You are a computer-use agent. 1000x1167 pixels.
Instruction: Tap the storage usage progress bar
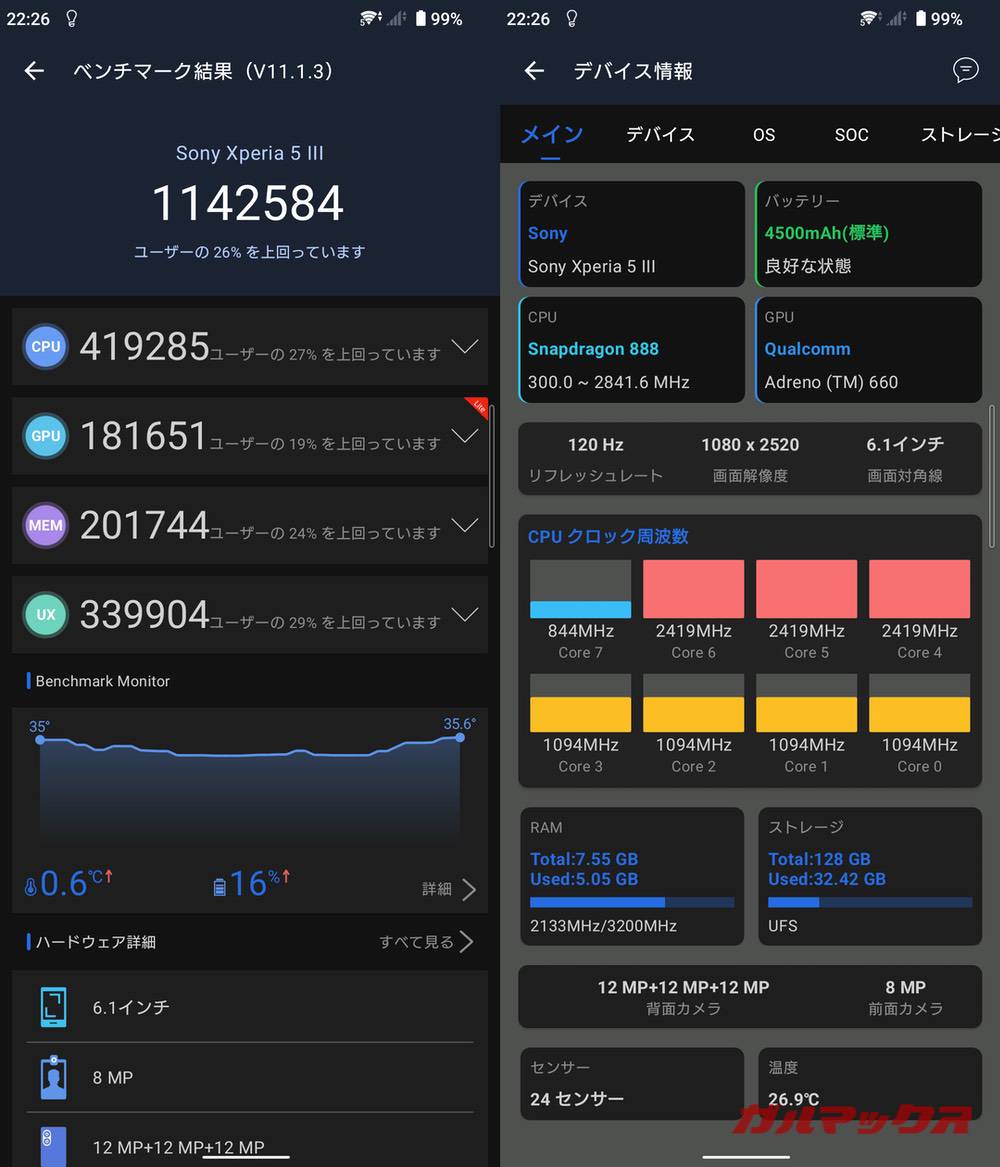click(x=870, y=902)
